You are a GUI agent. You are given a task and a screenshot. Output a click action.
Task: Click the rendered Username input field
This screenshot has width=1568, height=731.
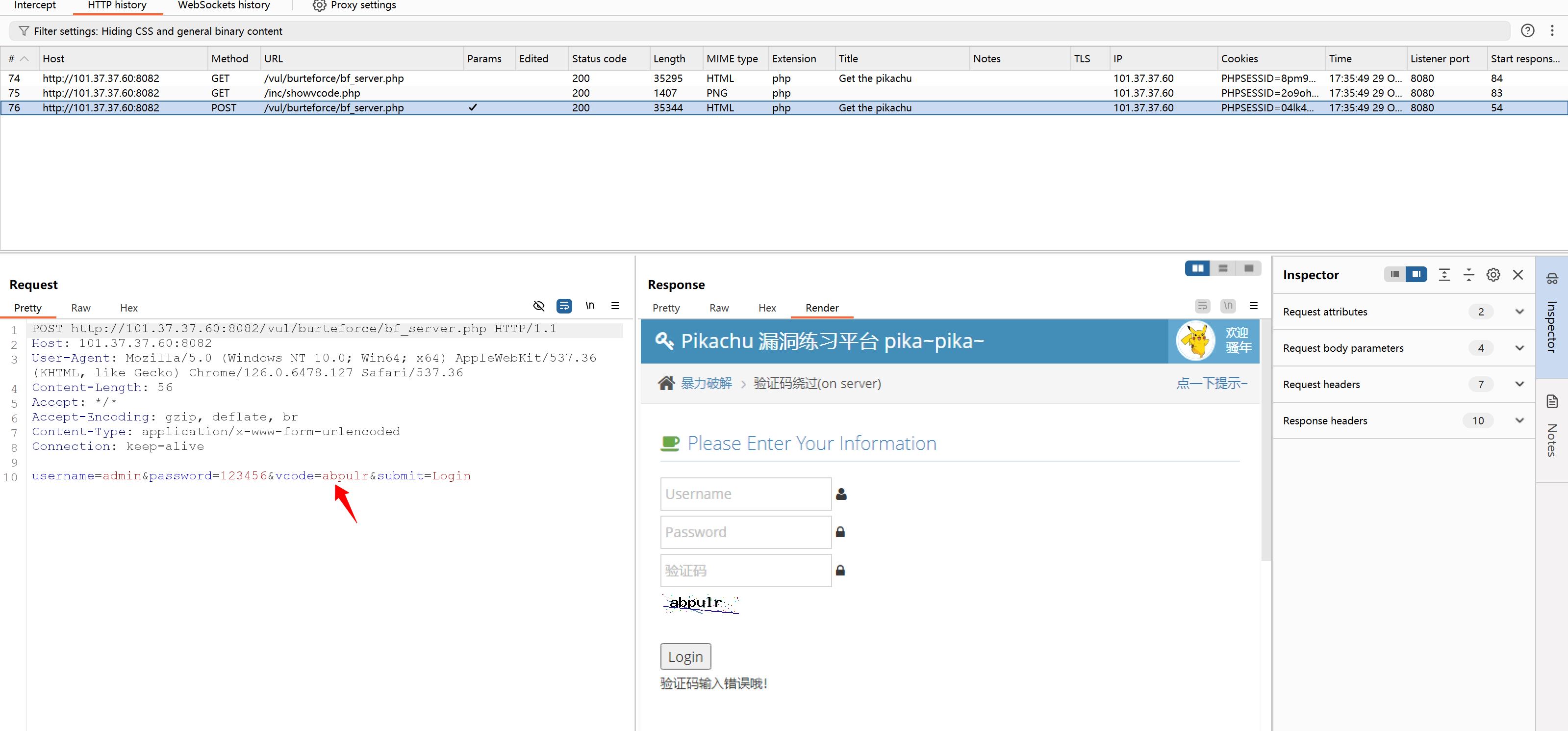coord(745,494)
